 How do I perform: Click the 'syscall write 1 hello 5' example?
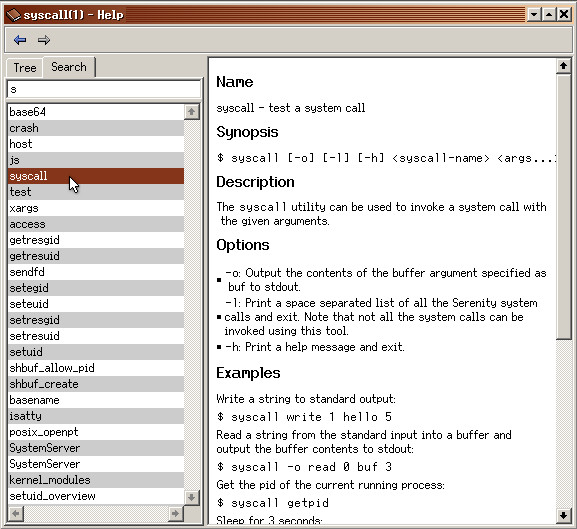click(x=304, y=417)
